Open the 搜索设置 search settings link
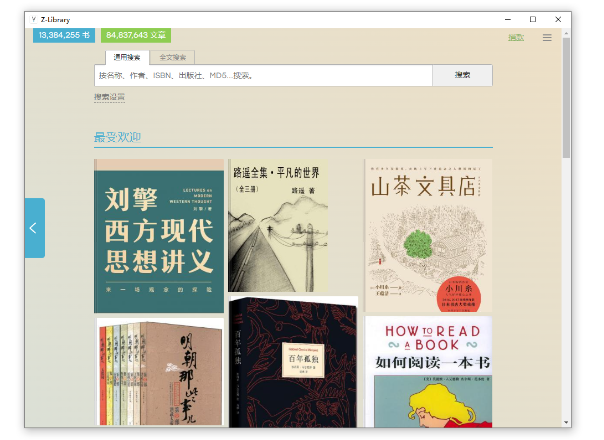Viewport: 604px width, 440px height. tap(109, 97)
